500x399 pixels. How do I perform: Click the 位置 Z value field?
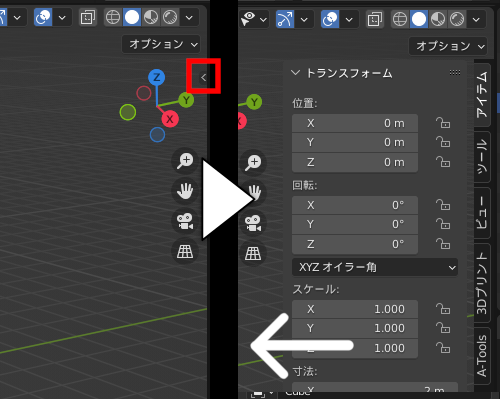tap(355, 162)
